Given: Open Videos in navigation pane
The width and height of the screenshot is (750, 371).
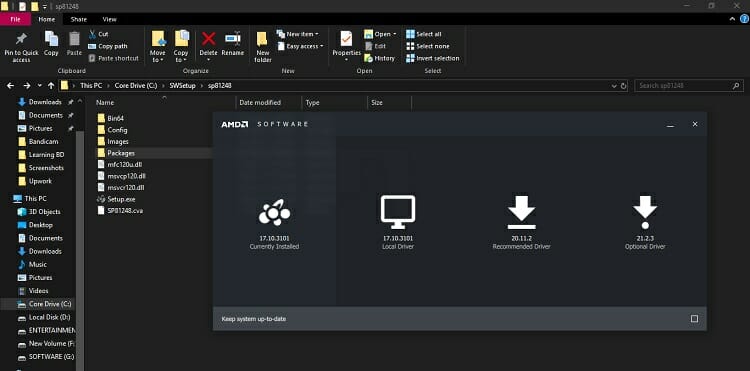Looking at the screenshot, I should (x=38, y=291).
